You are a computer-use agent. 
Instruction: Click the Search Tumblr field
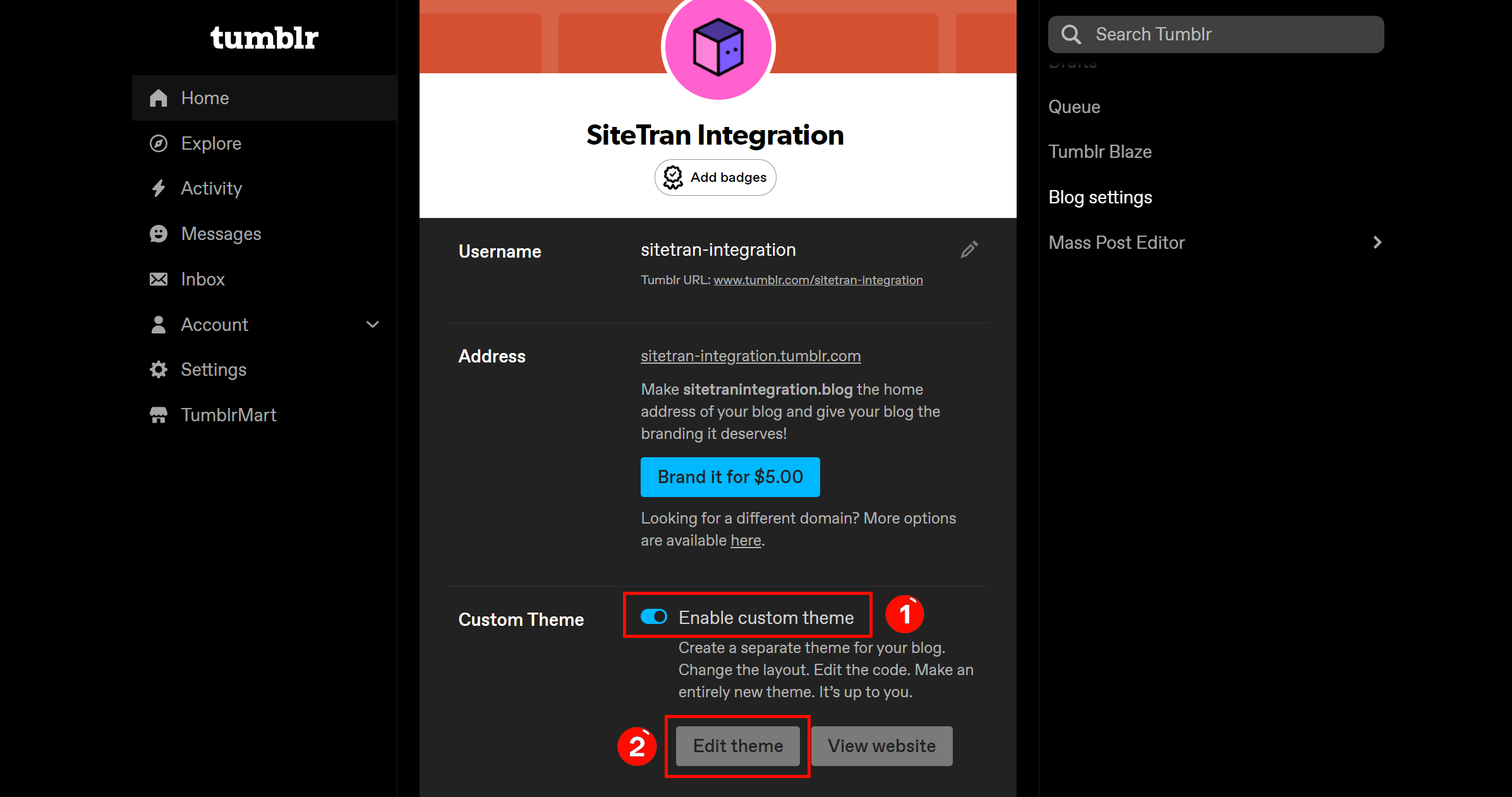tap(1216, 34)
